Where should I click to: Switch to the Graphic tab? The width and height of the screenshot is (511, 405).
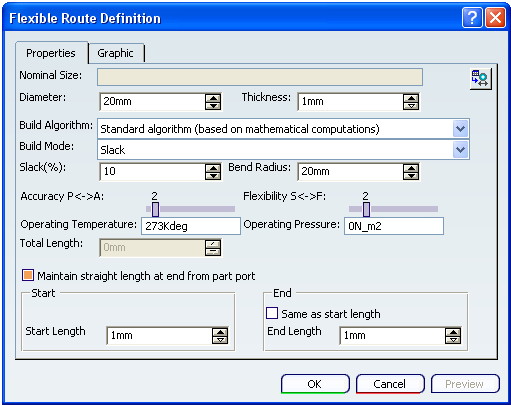pyautogui.click(x=116, y=53)
